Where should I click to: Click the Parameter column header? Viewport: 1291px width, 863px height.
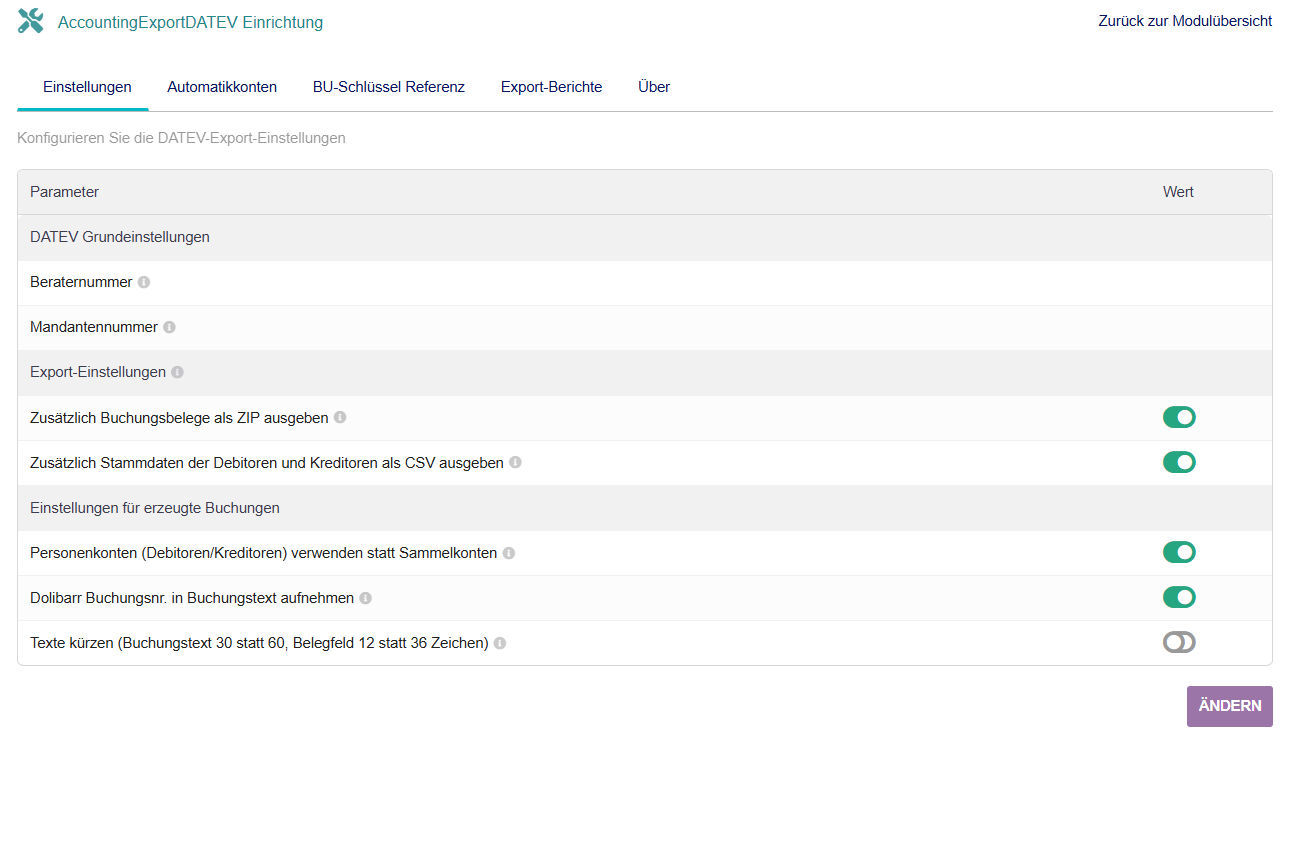65,192
